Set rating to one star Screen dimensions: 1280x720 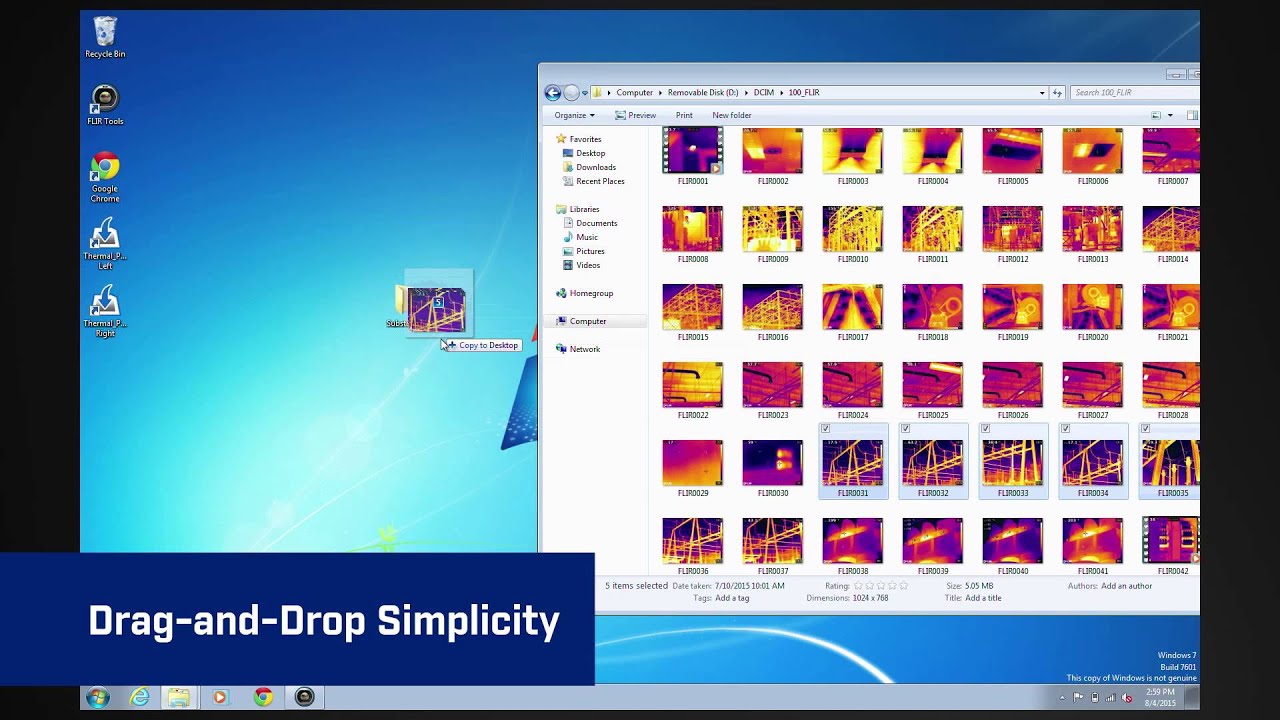tap(860, 586)
